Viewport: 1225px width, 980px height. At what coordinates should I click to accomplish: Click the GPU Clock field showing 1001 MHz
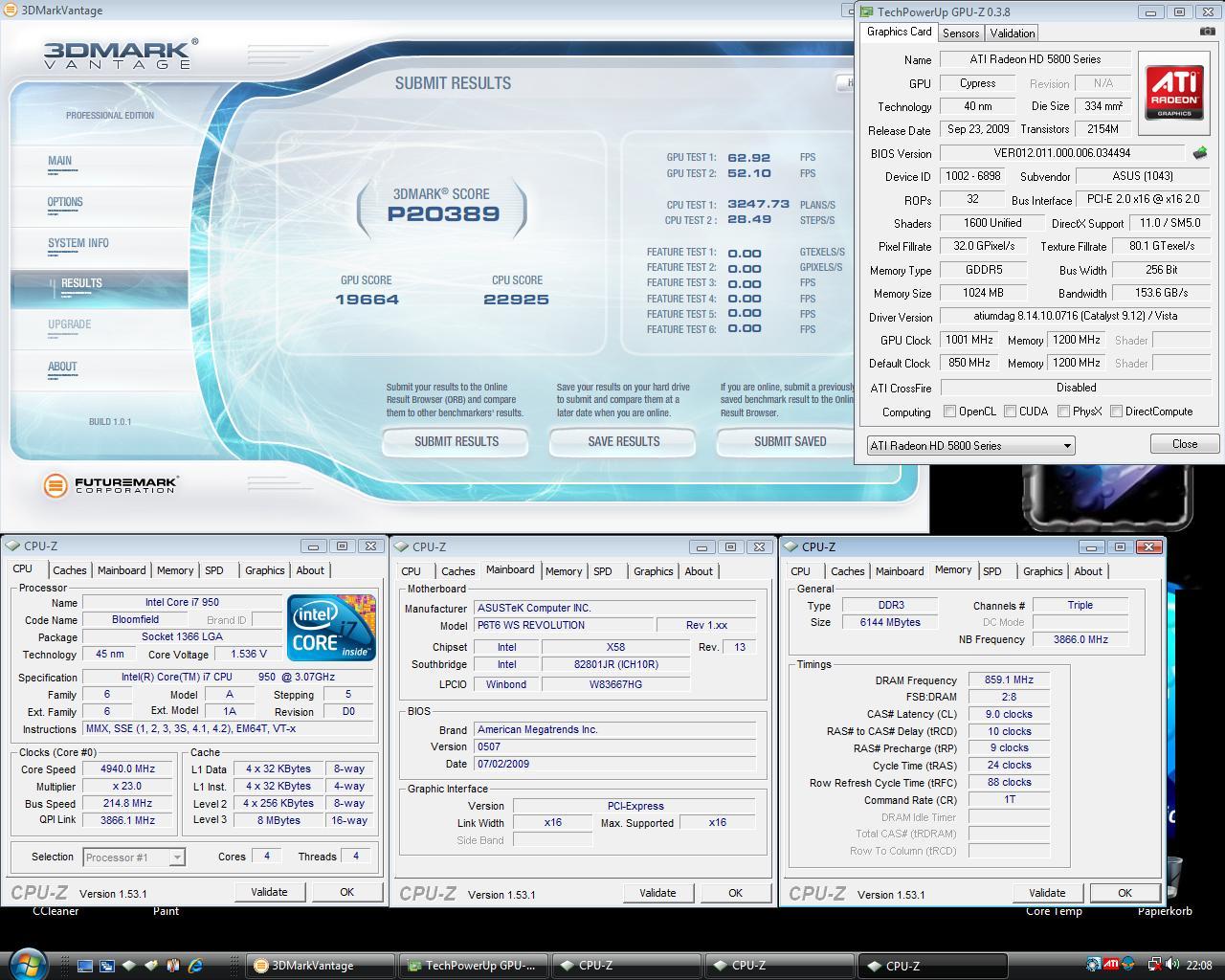(969, 340)
